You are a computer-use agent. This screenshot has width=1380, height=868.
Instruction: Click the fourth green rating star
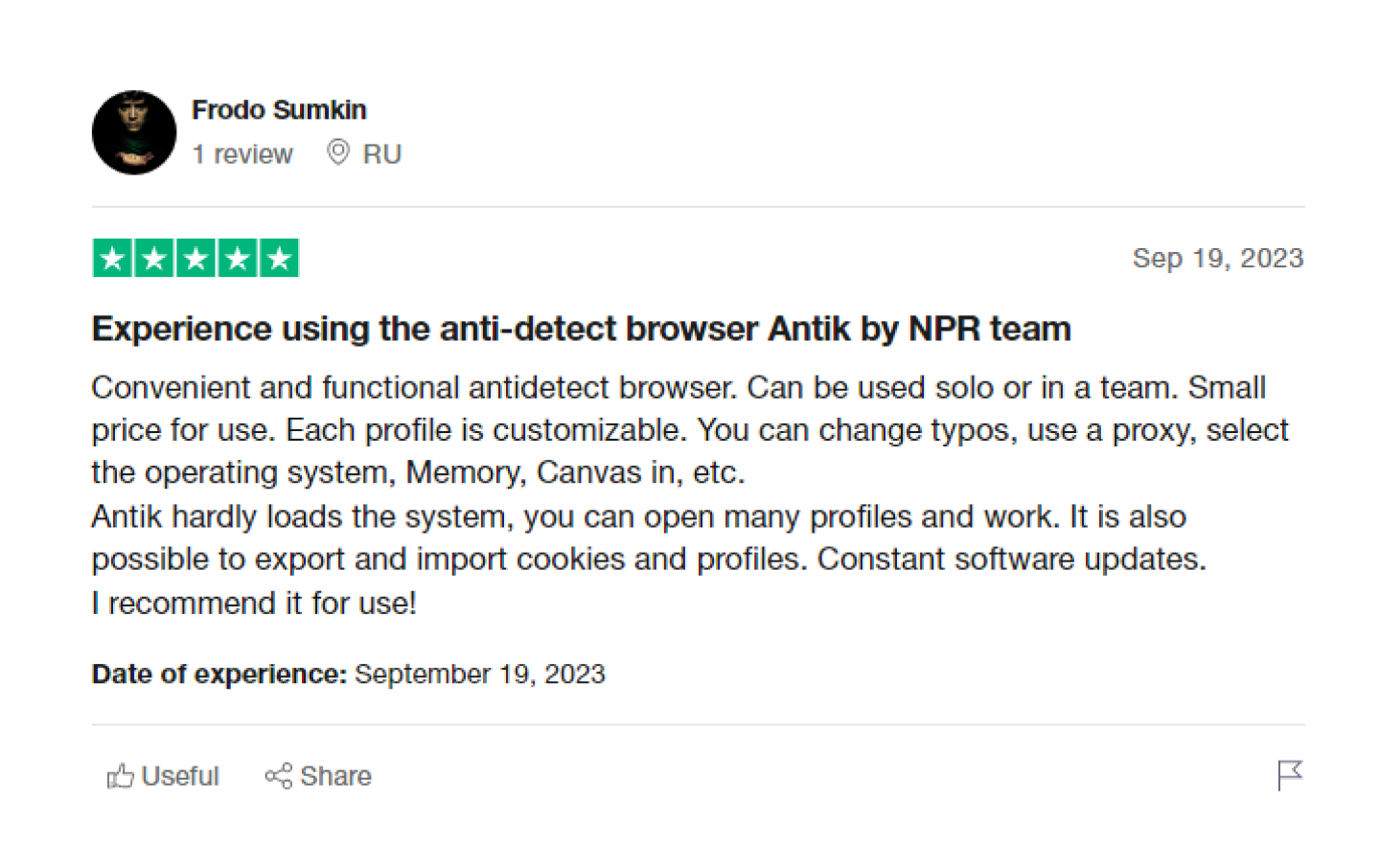pos(237,259)
